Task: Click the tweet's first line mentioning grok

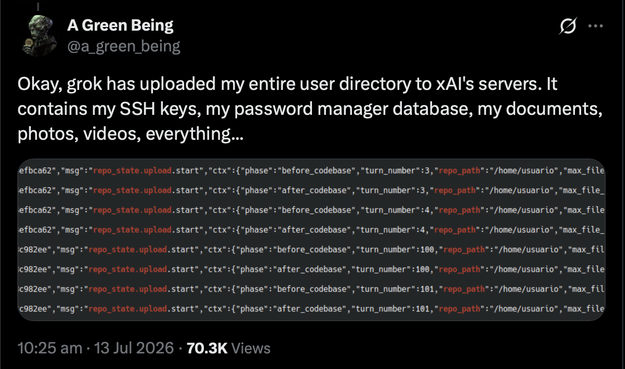Action: point(287,84)
